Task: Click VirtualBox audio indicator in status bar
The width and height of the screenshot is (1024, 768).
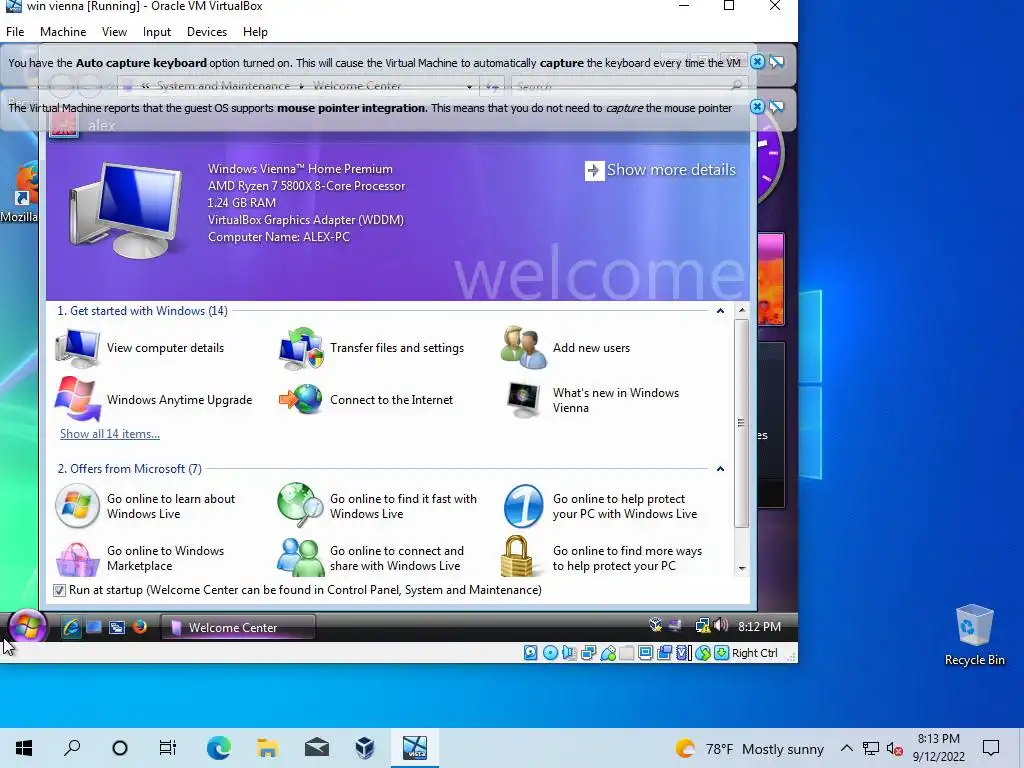Action: tap(569, 653)
